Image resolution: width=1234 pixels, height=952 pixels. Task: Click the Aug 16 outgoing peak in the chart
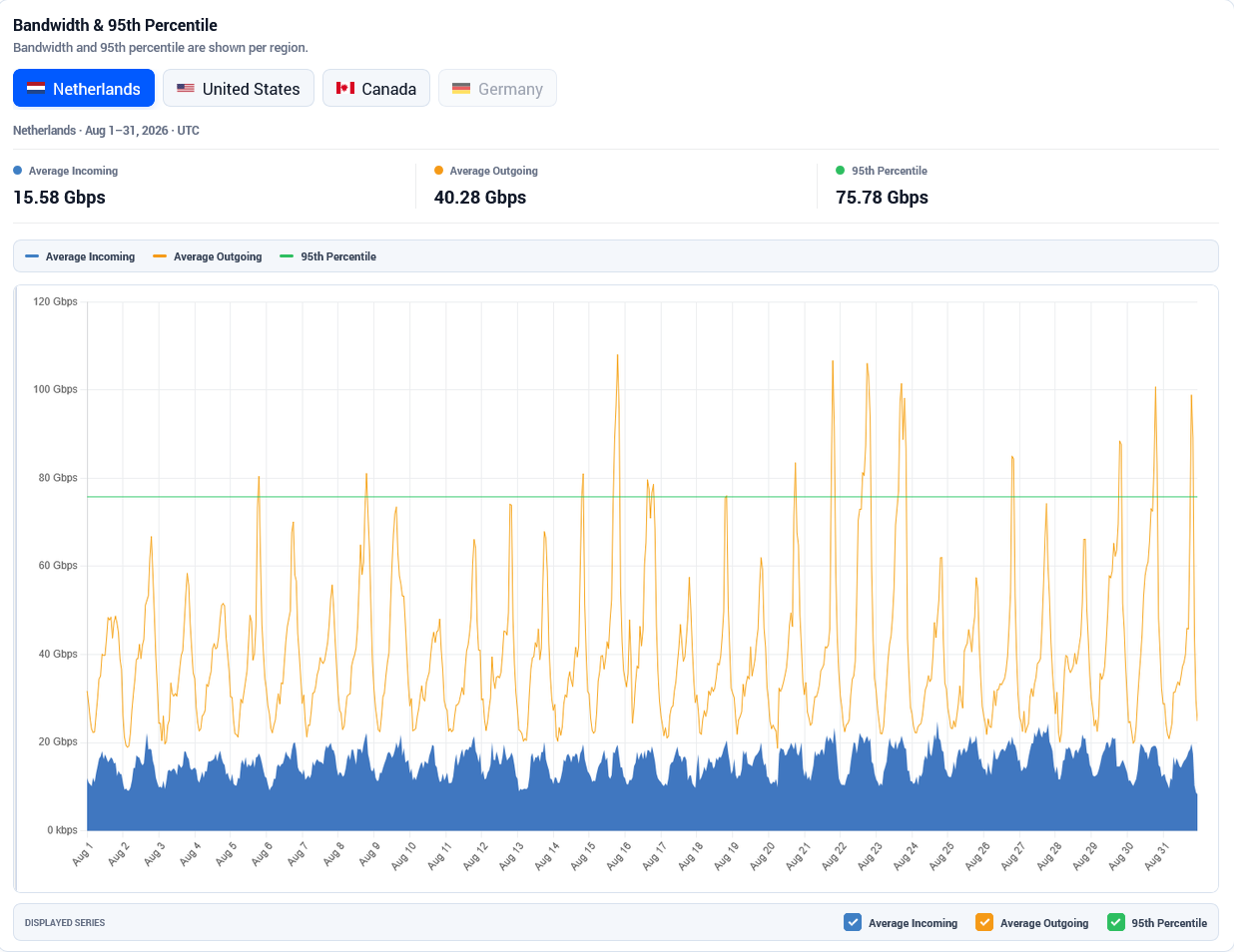pos(617,356)
